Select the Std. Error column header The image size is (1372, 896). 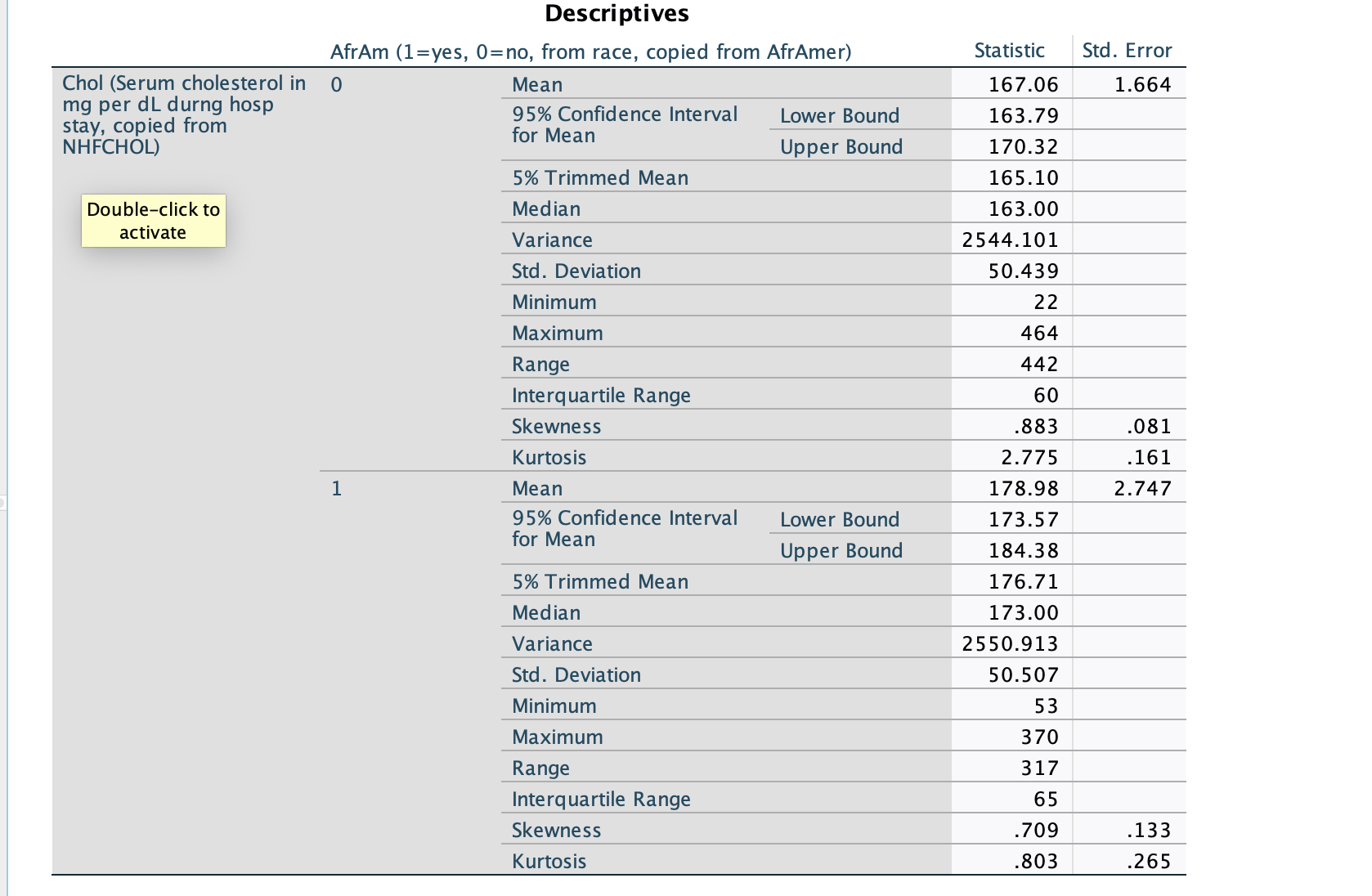(1126, 51)
